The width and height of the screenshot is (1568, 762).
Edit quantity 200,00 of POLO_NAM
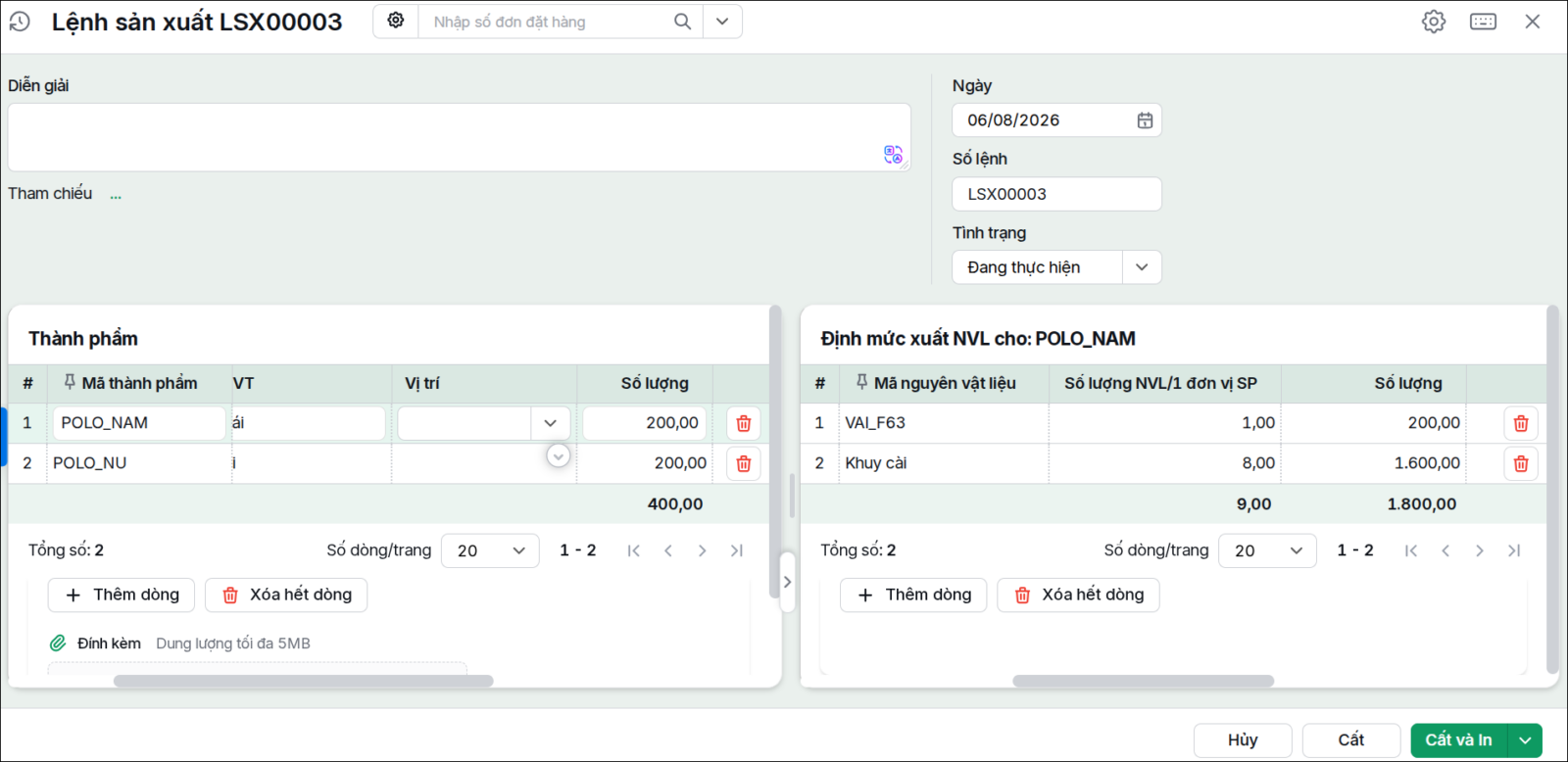644,423
